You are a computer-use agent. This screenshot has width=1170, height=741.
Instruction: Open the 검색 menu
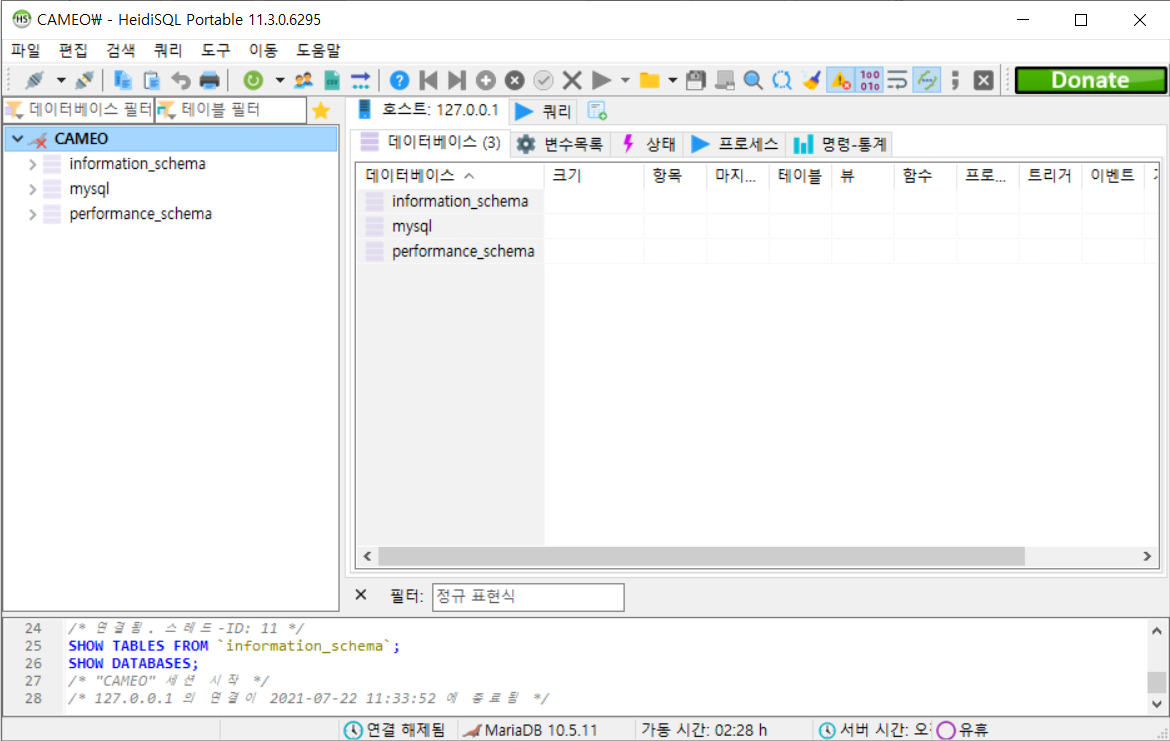click(x=121, y=50)
